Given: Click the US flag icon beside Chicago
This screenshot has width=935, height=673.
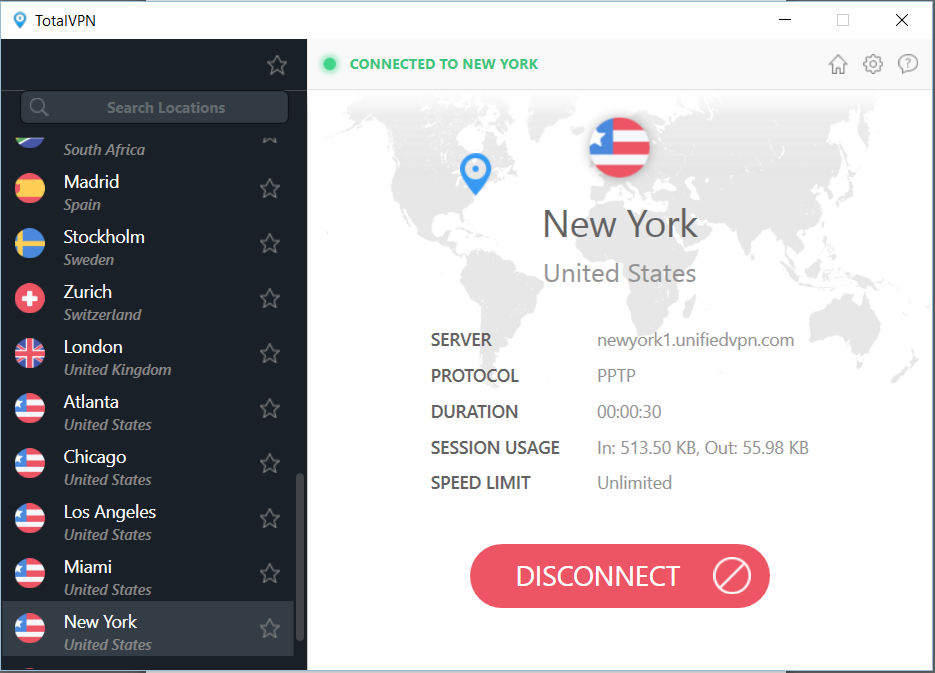Looking at the screenshot, I should (30, 463).
